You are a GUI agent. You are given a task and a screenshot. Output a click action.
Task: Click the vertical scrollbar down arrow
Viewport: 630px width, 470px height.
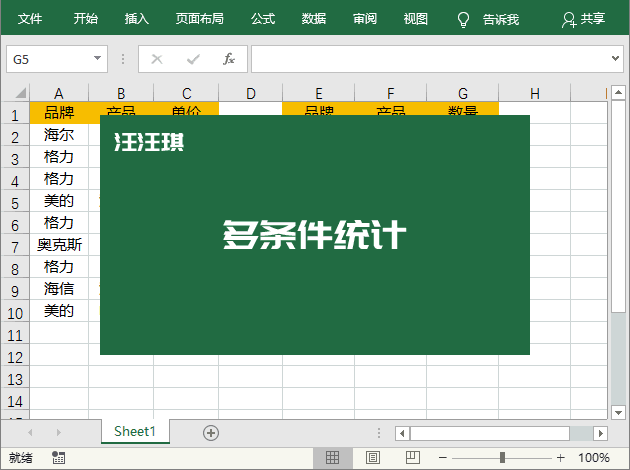click(x=618, y=412)
